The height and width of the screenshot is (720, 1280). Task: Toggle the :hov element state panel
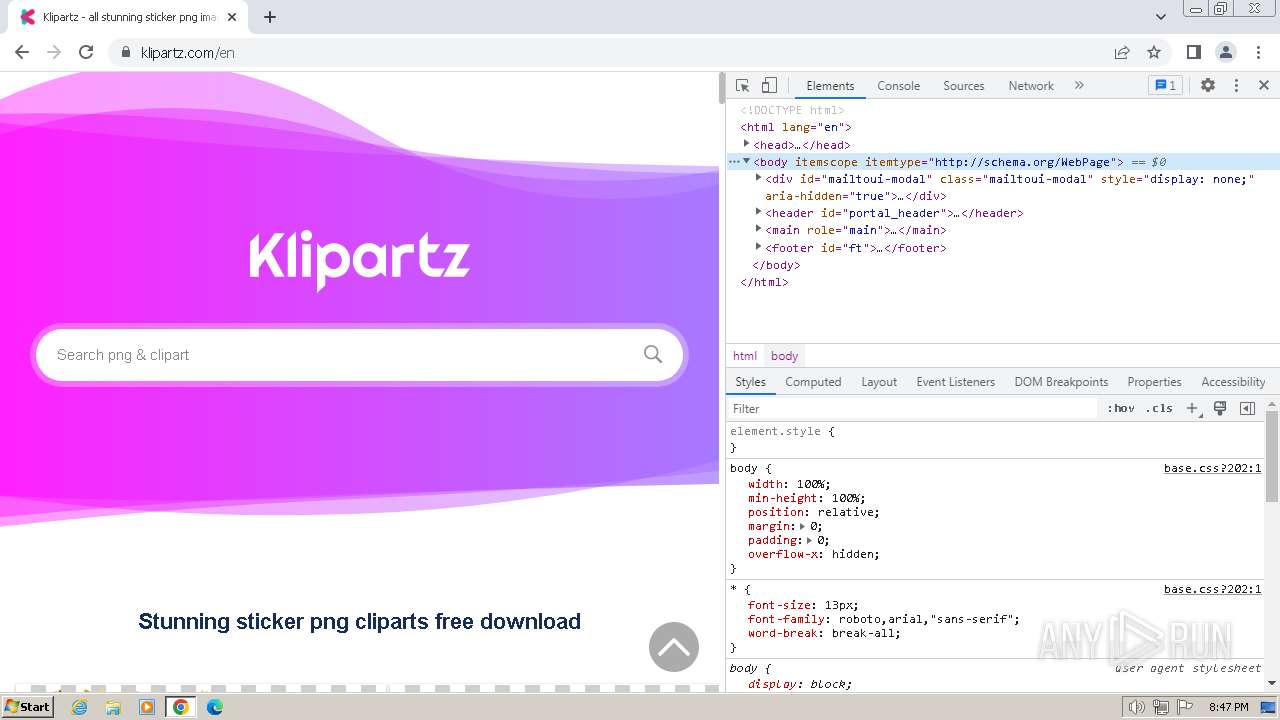point(1121,408)
